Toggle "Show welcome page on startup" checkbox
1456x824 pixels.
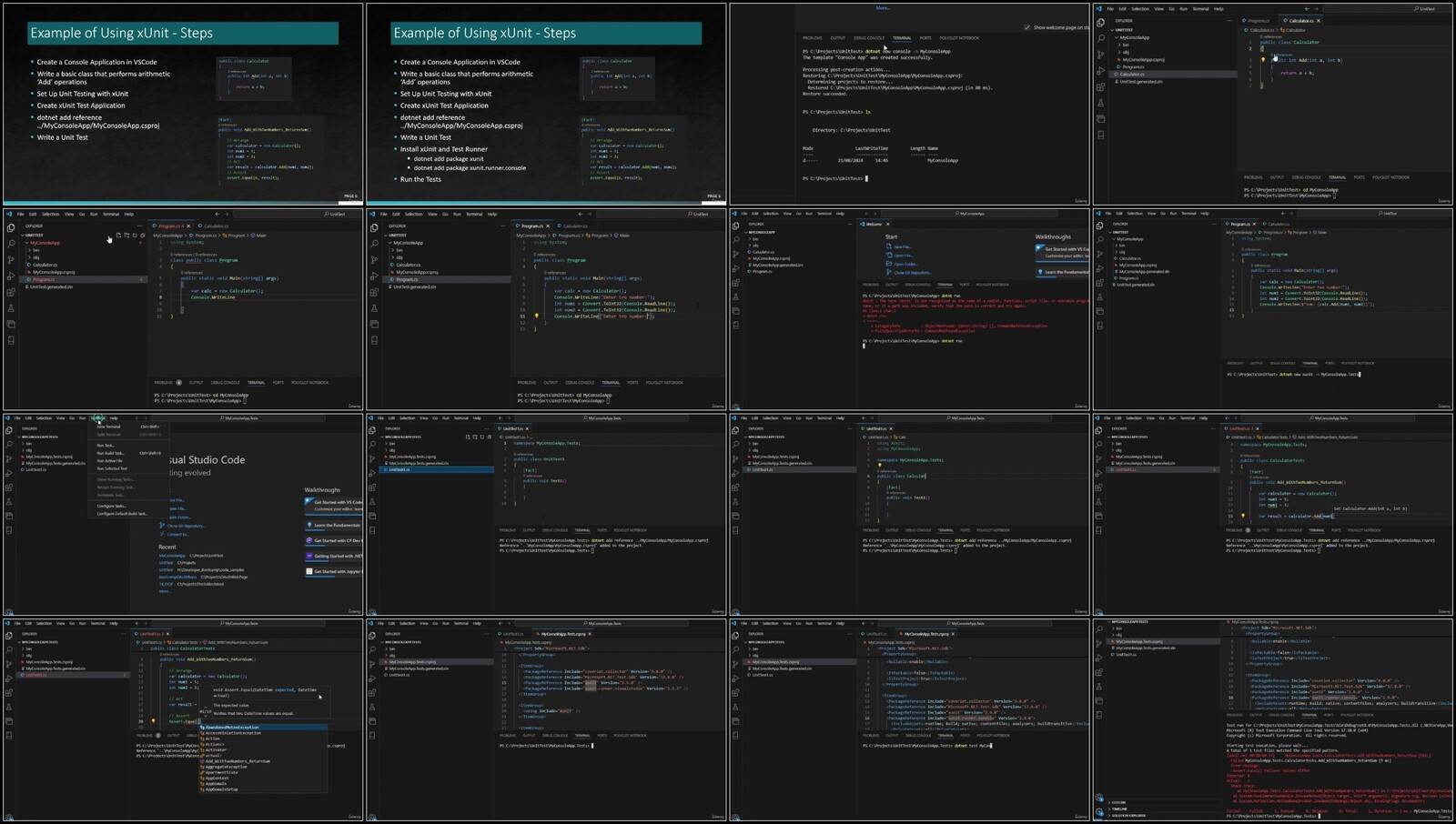[x=1027, y=27]
